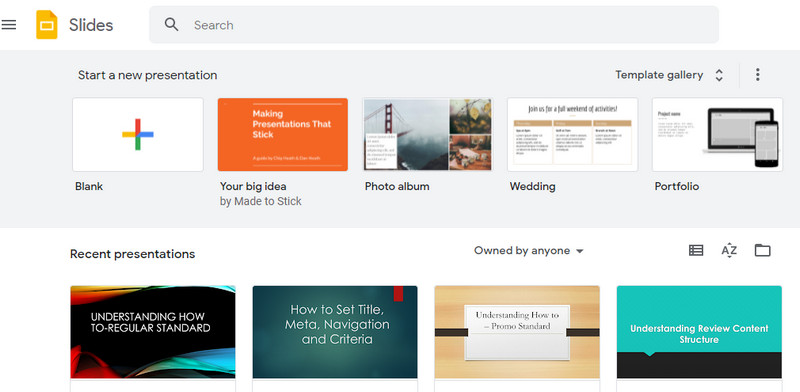
Task: Open the three-dot more options menu
Action: [758, 75]
